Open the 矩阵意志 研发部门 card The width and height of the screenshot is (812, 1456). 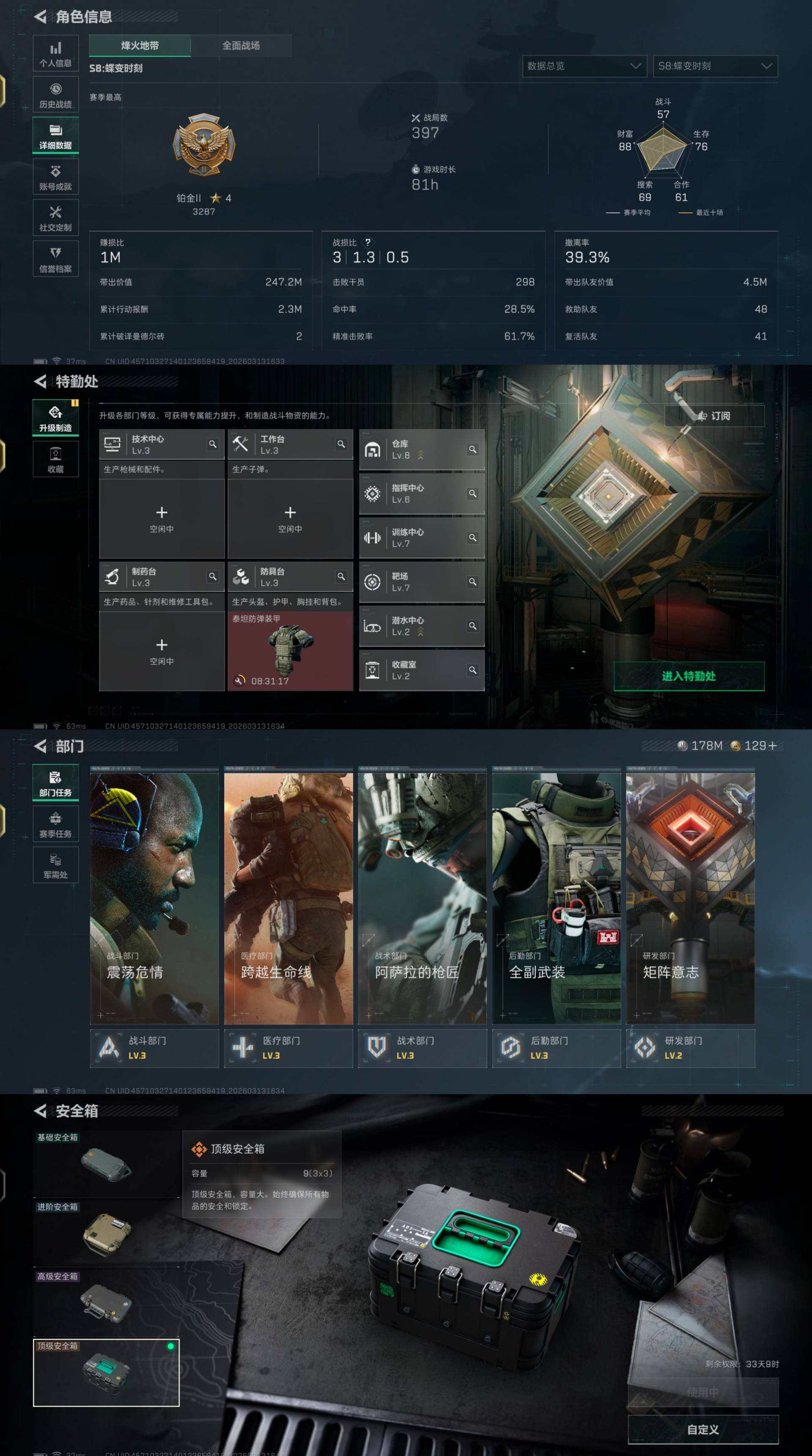[690, 899]
